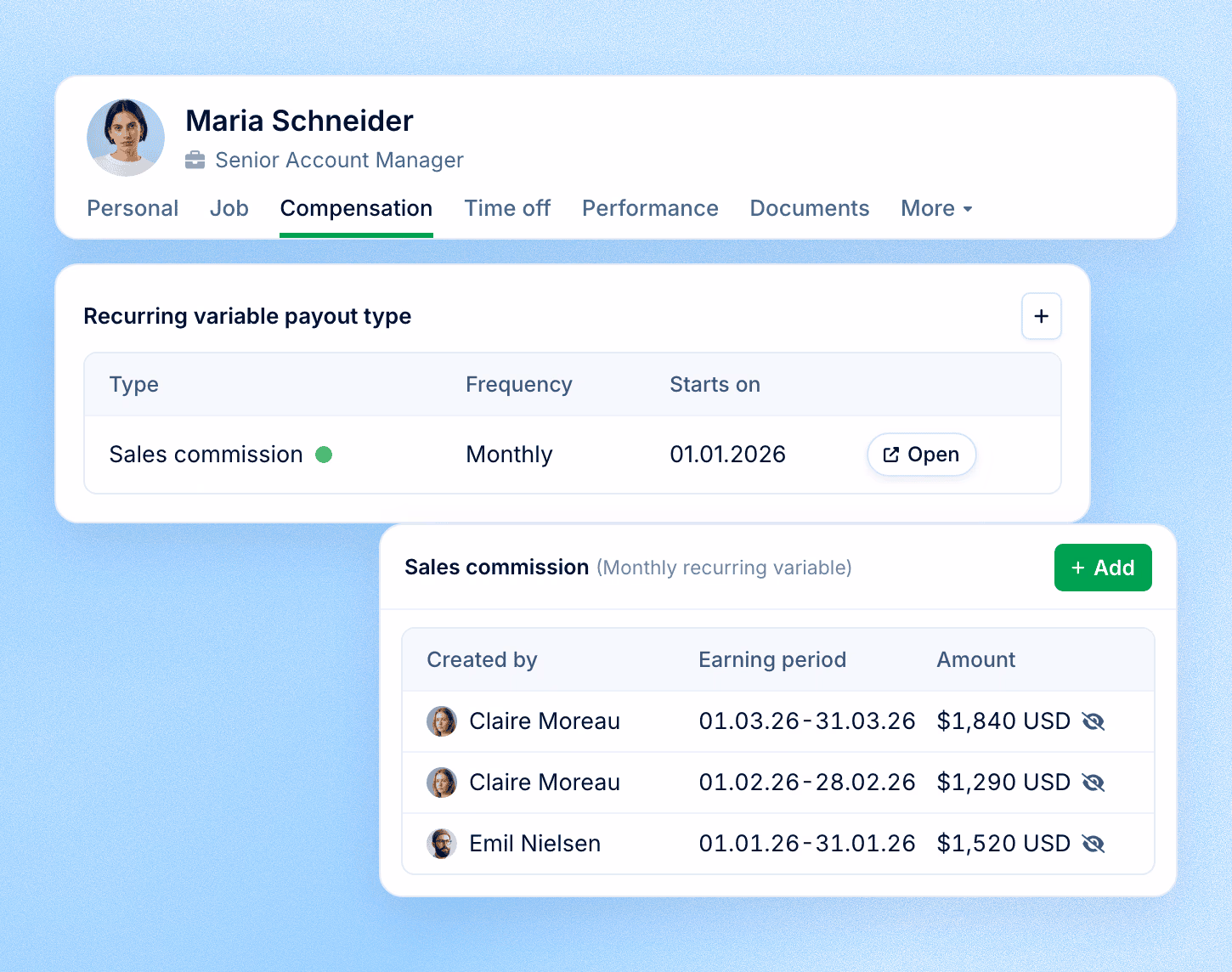
Task: Click the name Emil Nielsen
Action: (x=535, y=844)
